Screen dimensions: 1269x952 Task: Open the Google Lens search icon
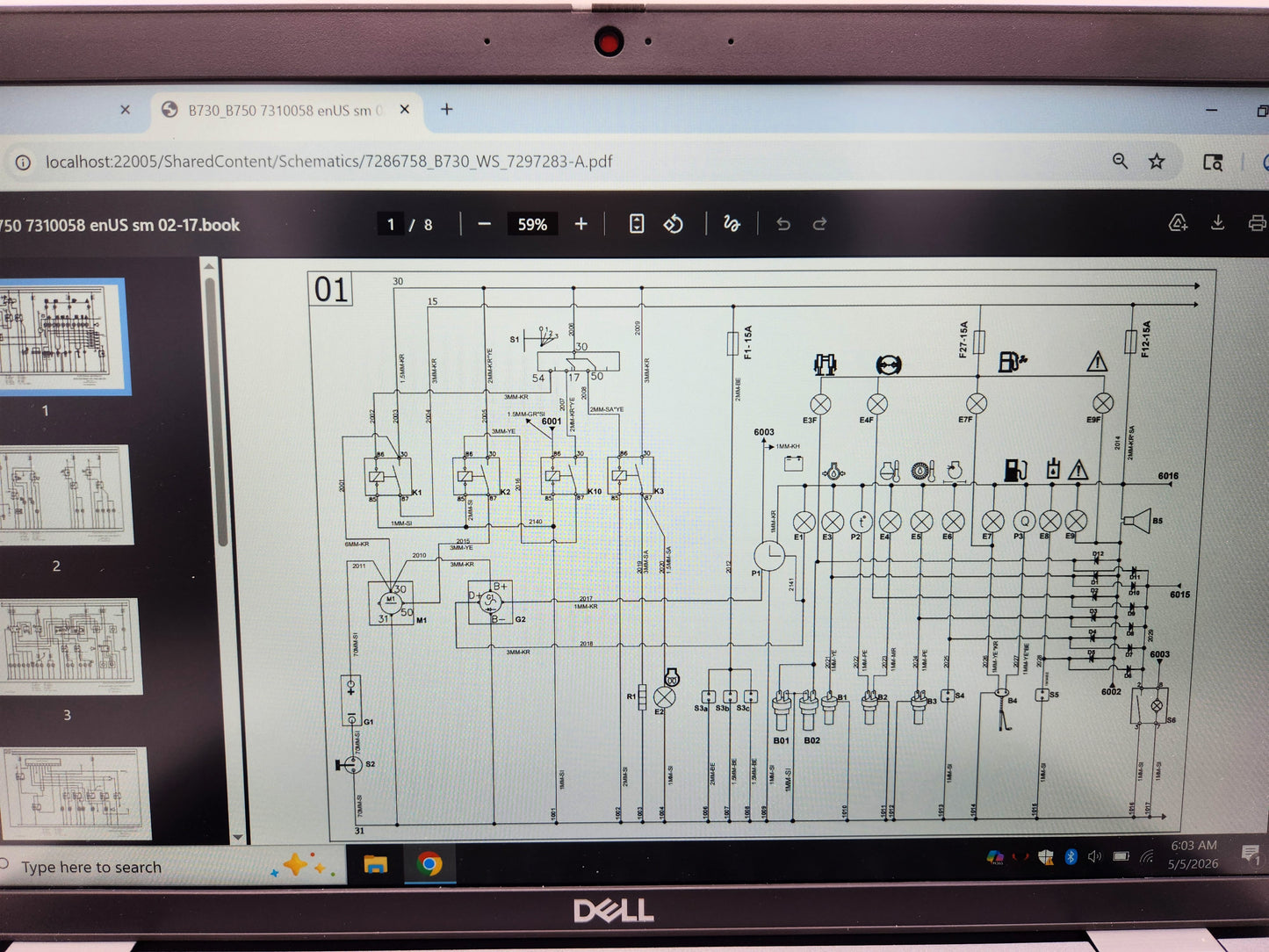1213,162
